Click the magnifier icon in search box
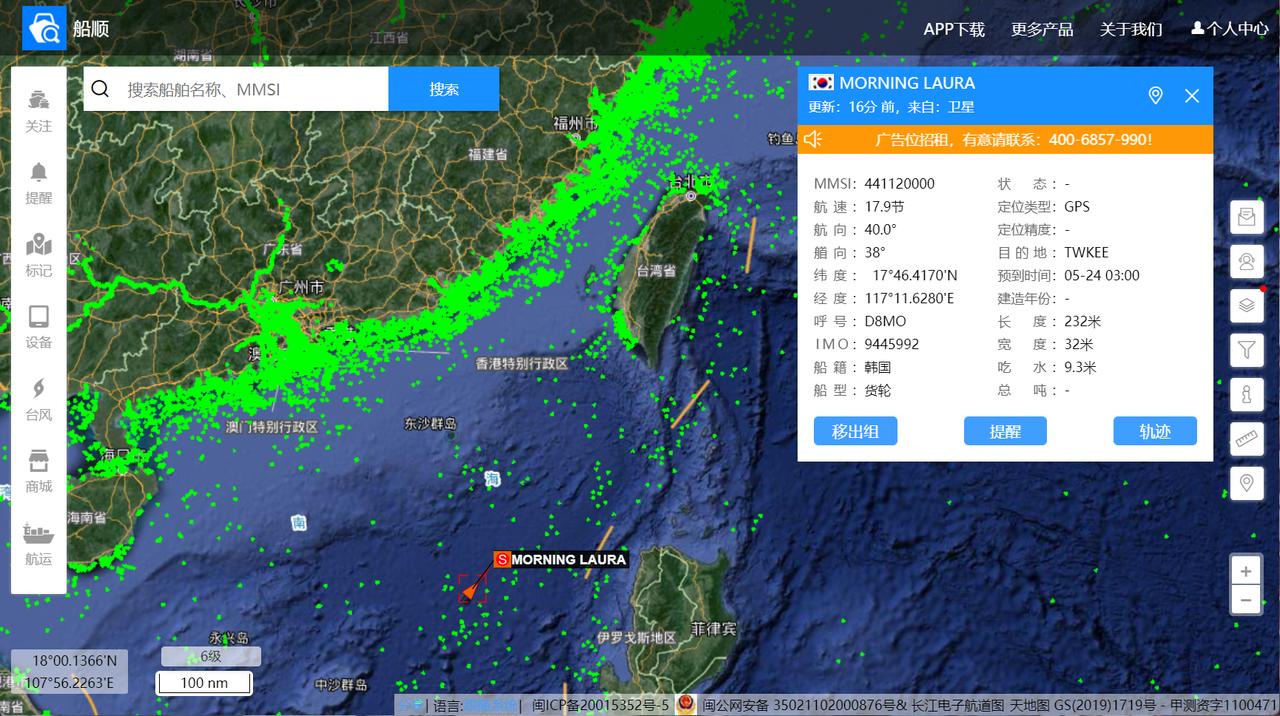The image size is (1280, 716). click(100, 89)
